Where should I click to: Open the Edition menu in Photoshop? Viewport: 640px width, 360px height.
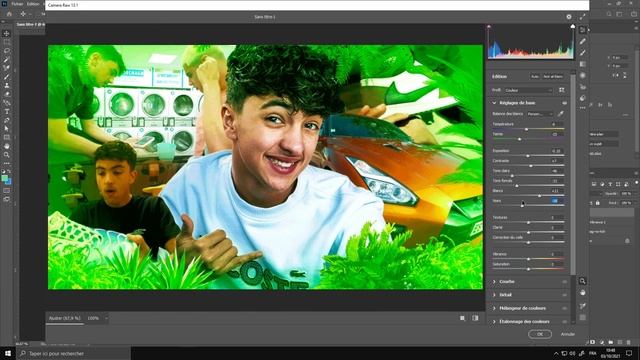tap(33, 4)
